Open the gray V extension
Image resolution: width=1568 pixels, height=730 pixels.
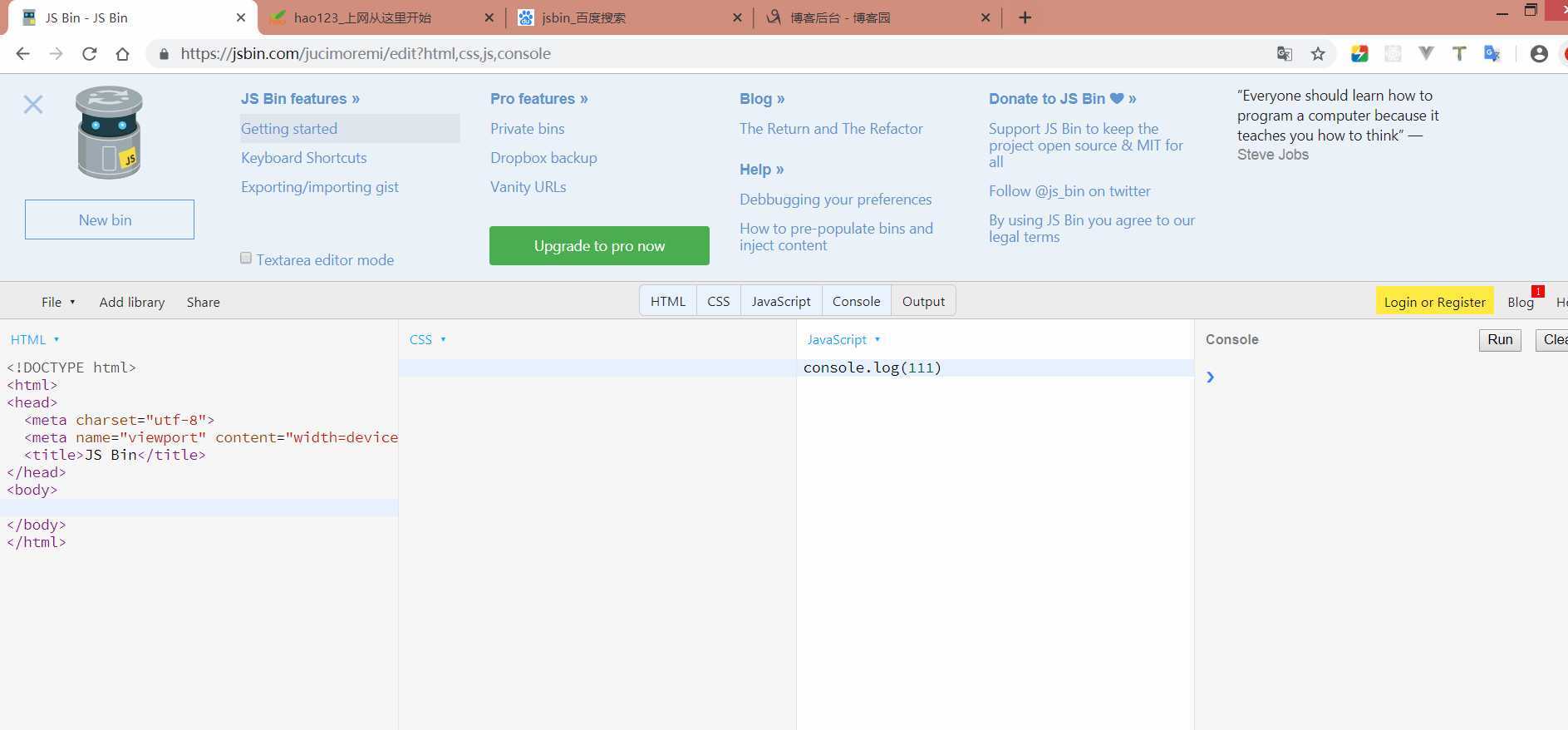point(1426,54)
